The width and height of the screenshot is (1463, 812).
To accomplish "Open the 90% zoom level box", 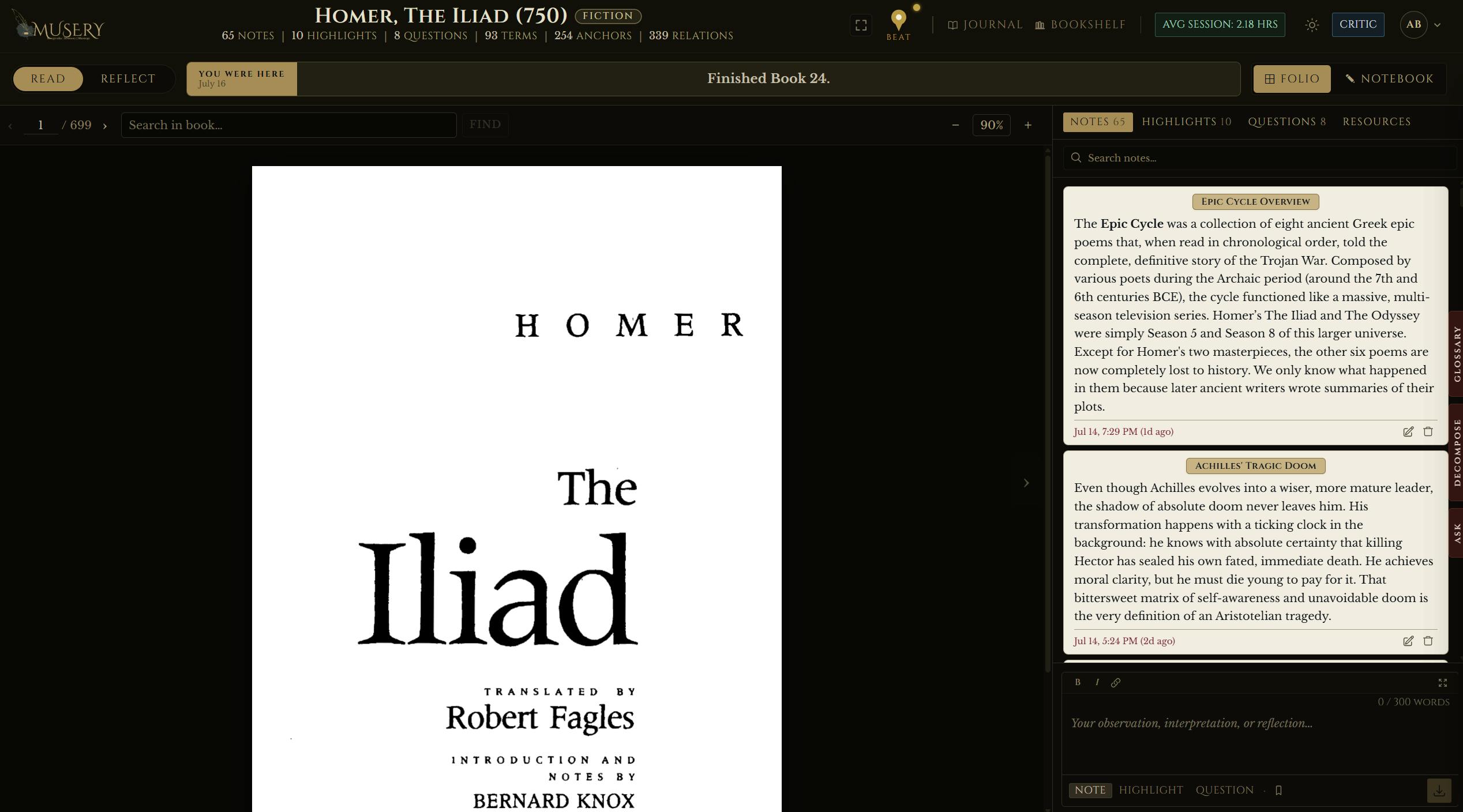I will (x=991, y=125).
